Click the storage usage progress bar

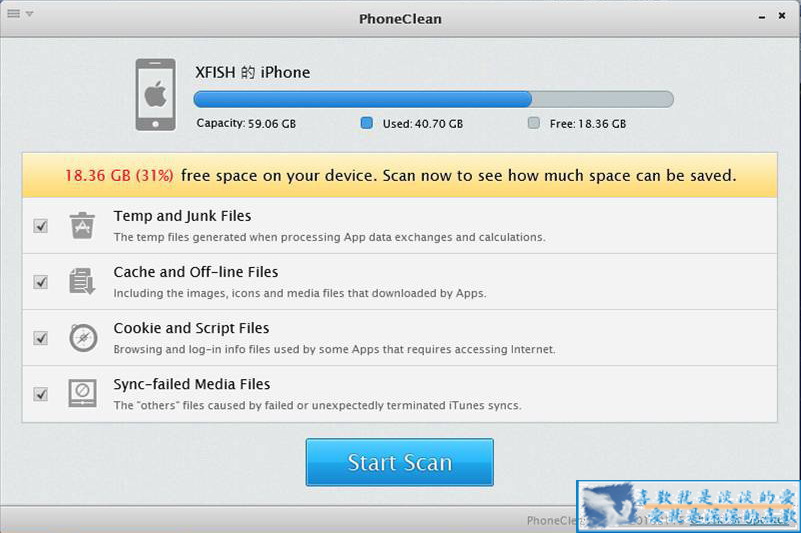click(433, 99)
